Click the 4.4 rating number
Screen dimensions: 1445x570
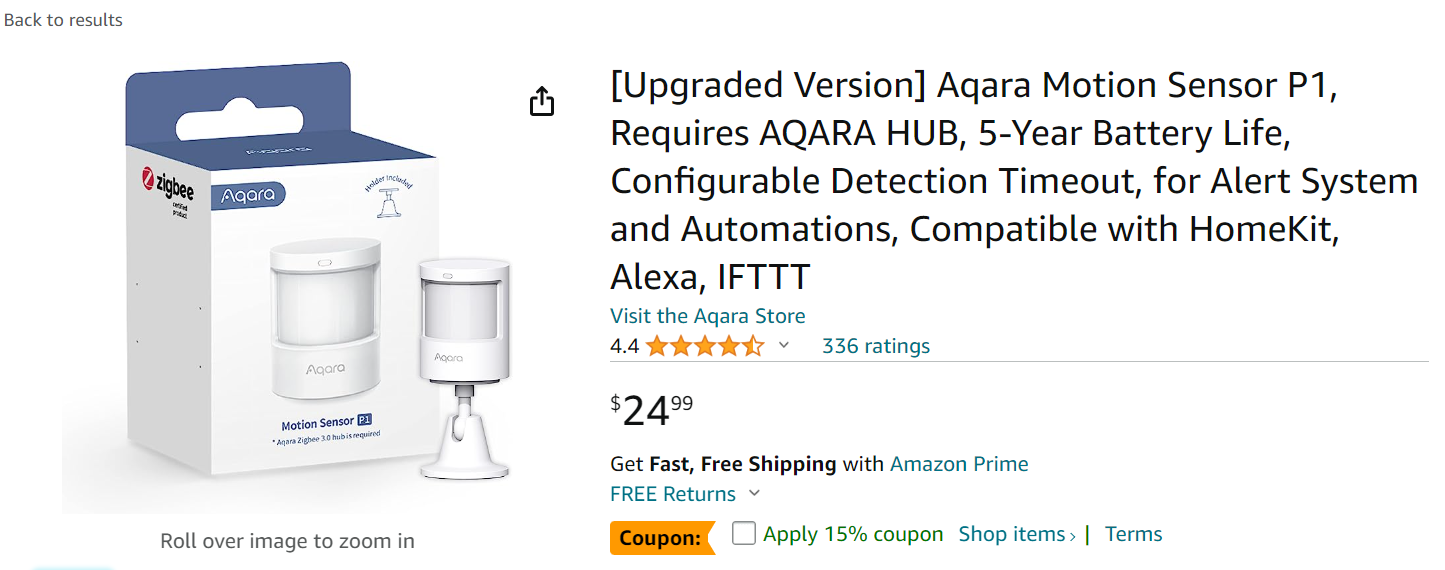coord(625,346)
